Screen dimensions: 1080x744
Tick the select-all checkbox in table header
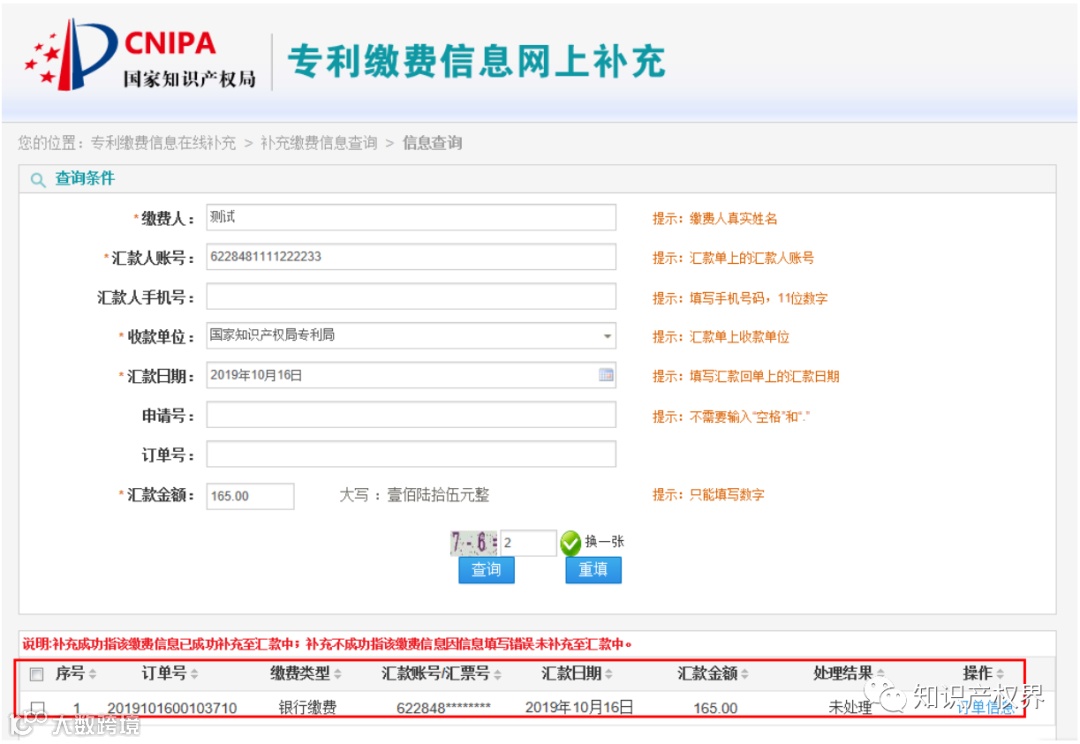(37, 674)
